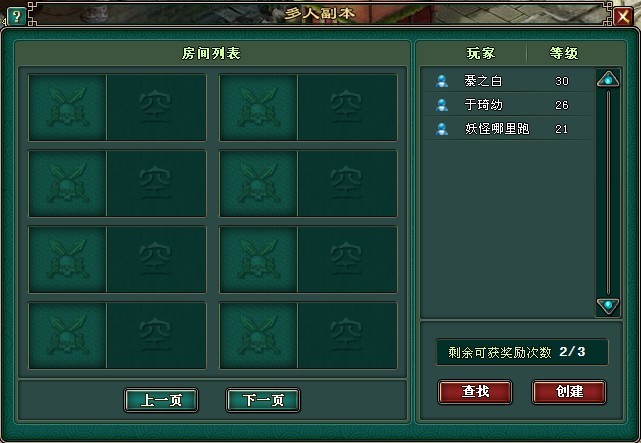Go to previous page with 上一页

click(x=161, y=400)
